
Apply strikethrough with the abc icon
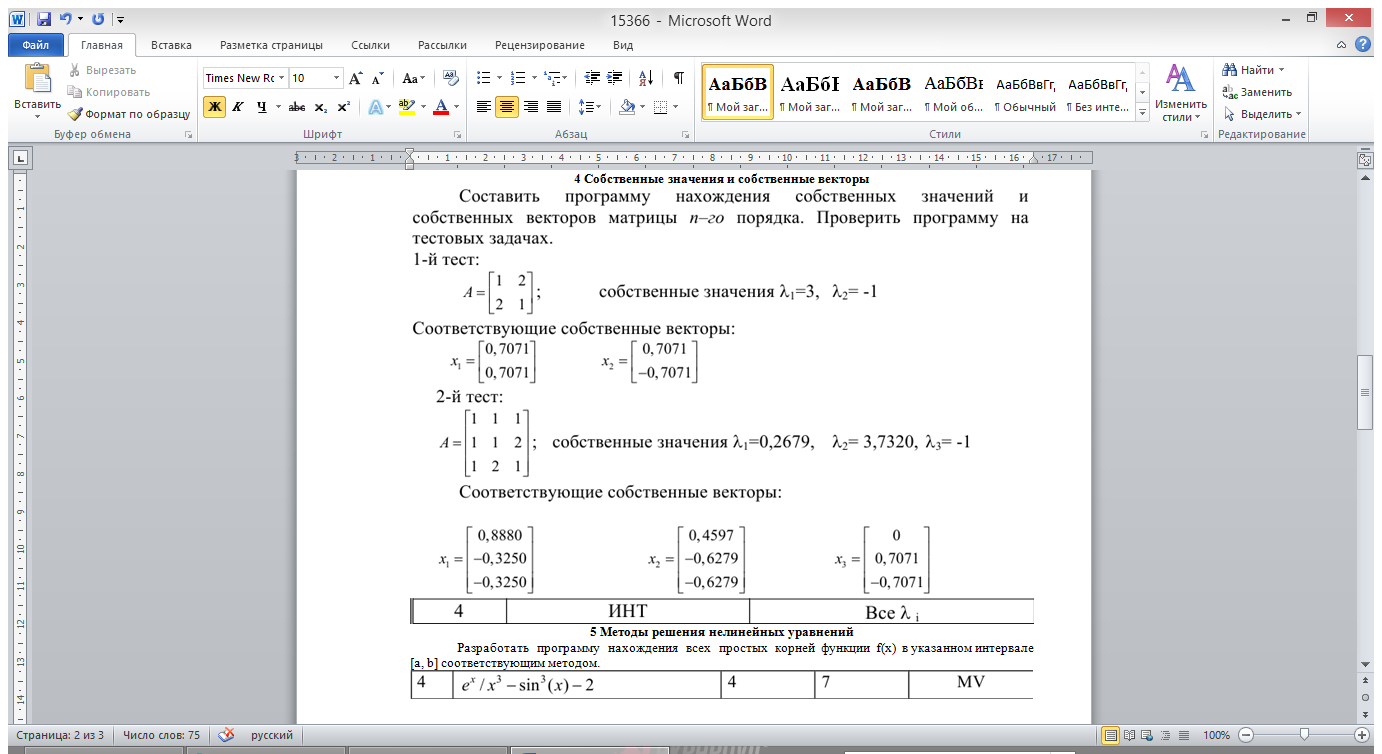[x=296, y=107]
